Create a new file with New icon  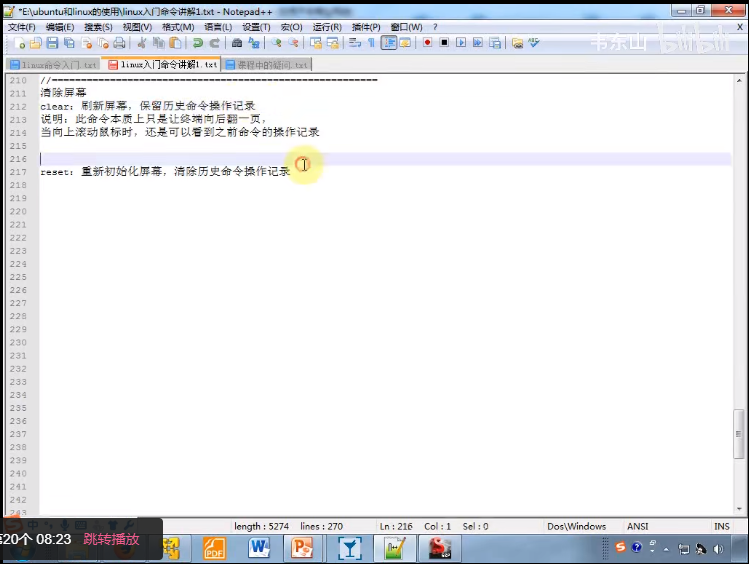20,43
